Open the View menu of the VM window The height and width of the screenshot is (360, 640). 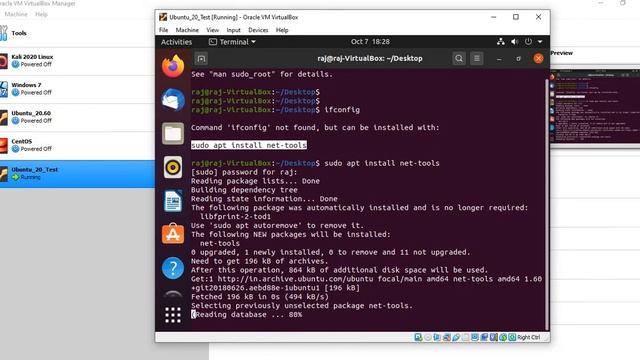point(212,30)
